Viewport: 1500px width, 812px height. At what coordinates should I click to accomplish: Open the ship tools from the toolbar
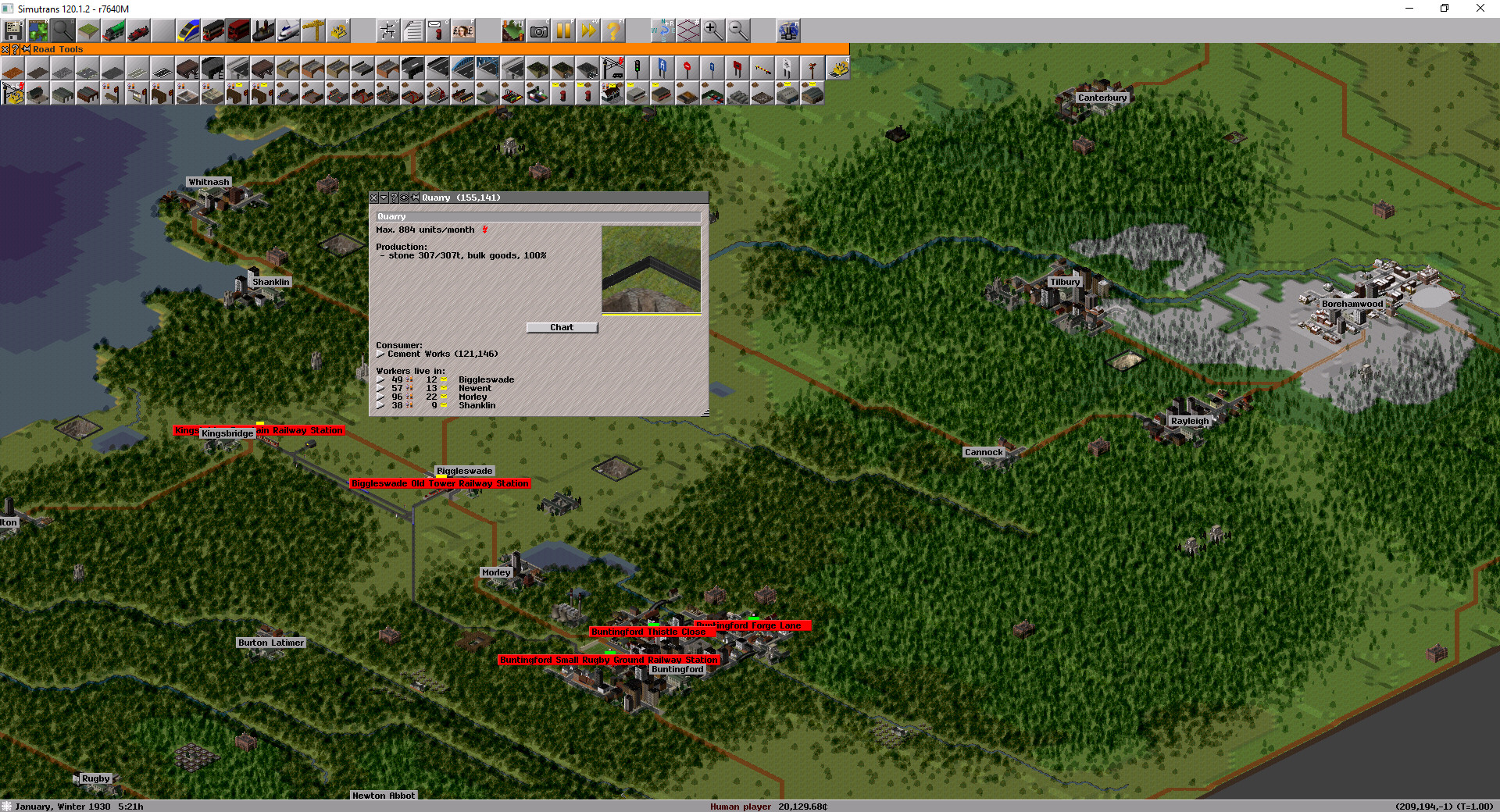click(263, 30)
